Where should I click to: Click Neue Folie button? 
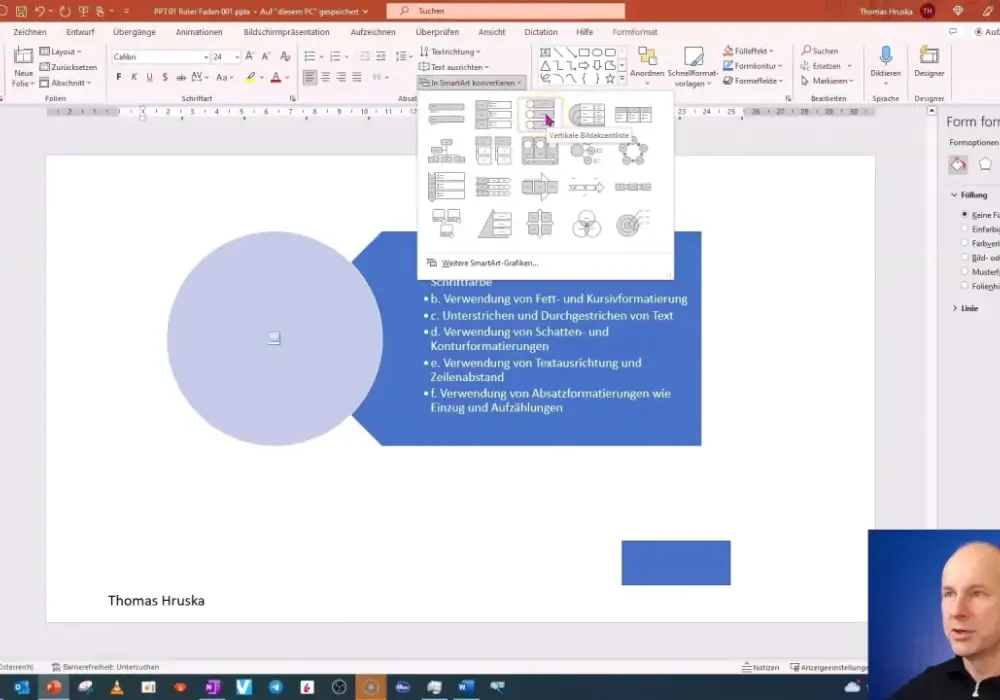[23, 67]
